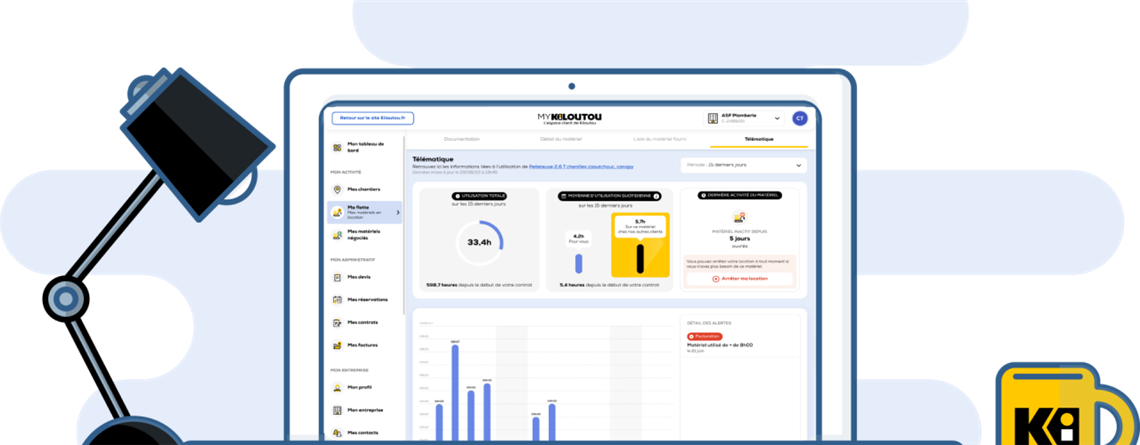Switch to the Détail du matériel tab
Viewport: 1140px width, 445px height.
561,138
